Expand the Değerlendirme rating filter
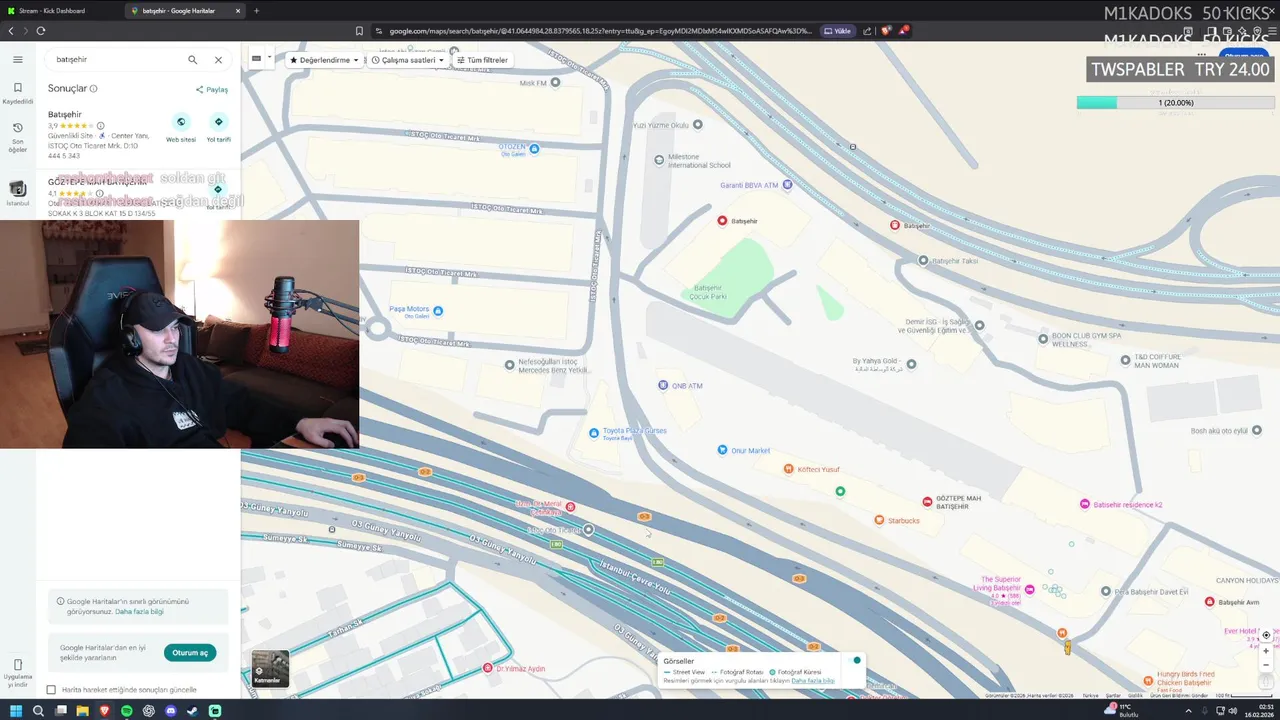 point(323,60)
